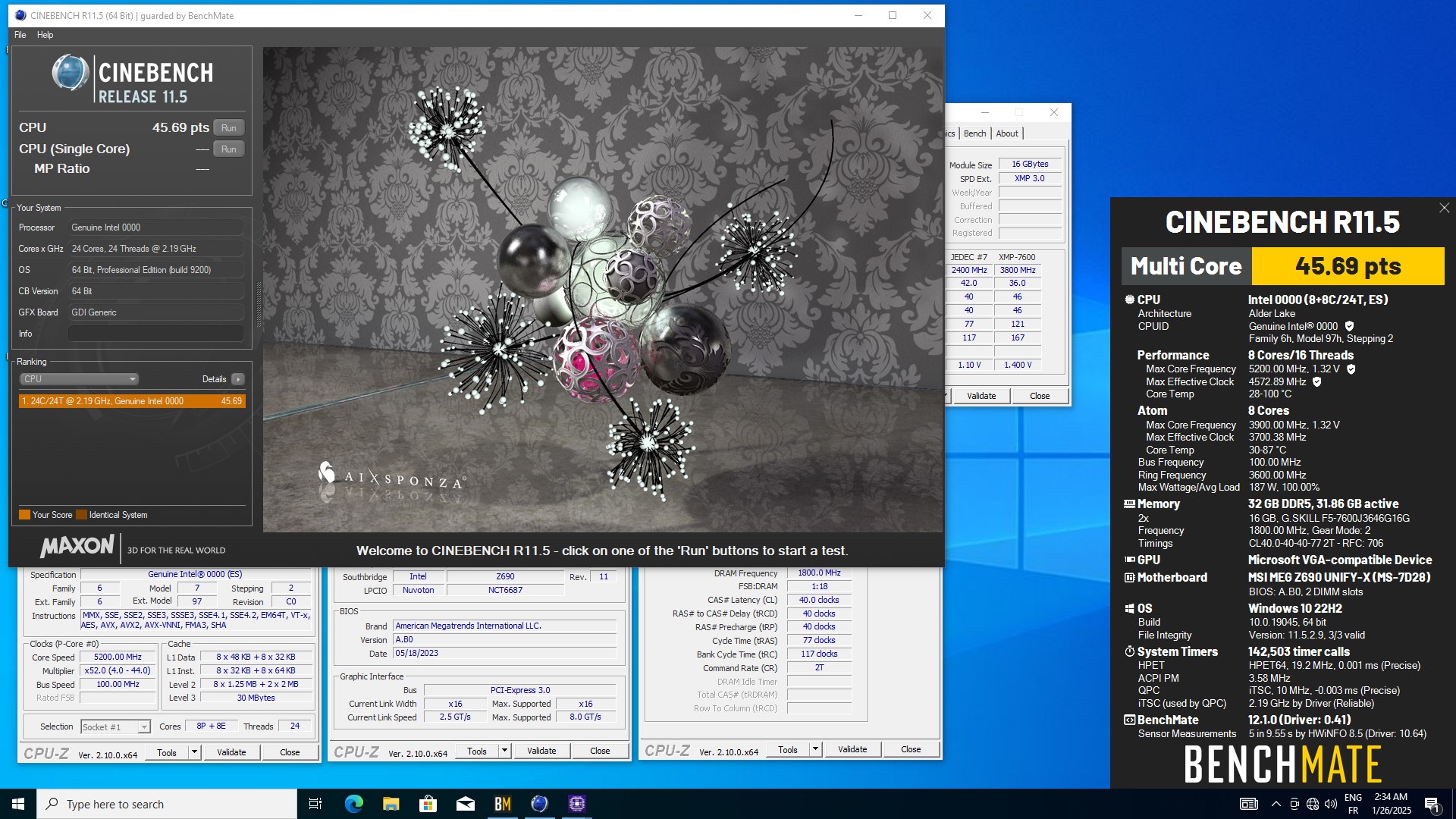Click BIOS date 05/18/2023 field
Viewport: 1456px width, 819px height.
[x=505, y=654]
